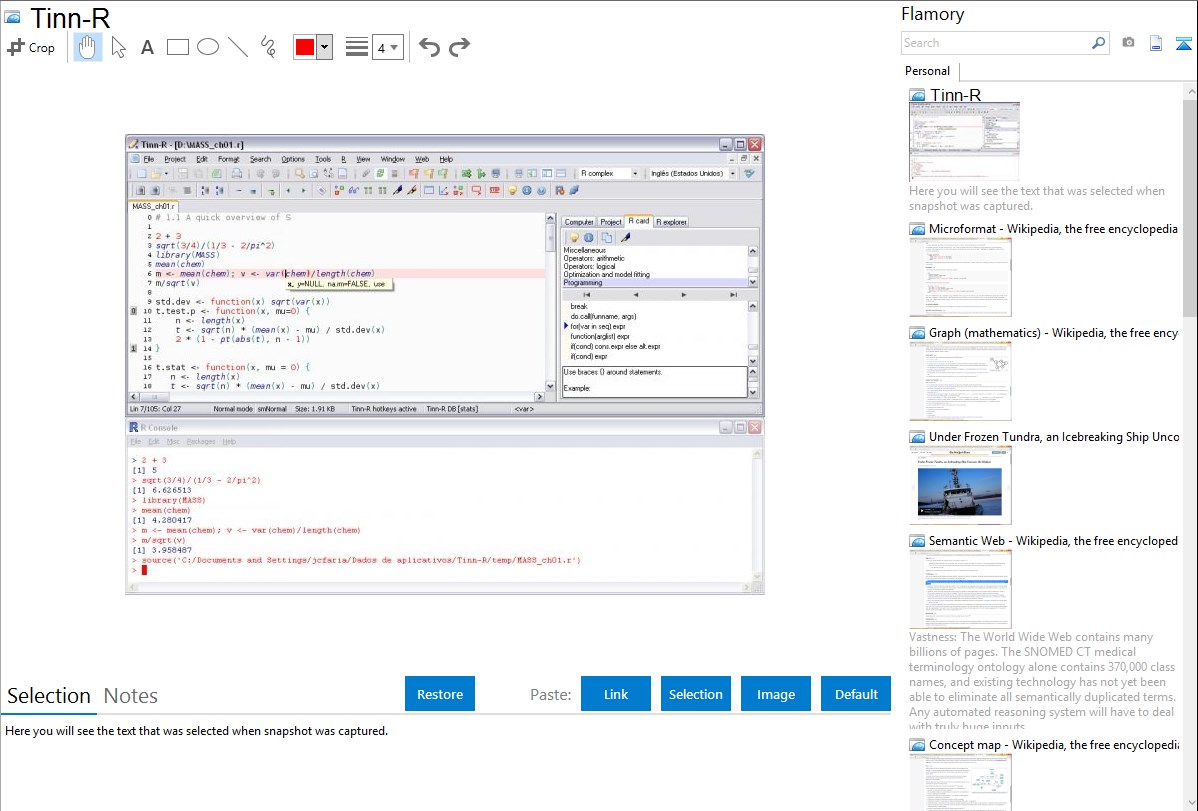Open the Personal tab
This screenshot has height=811, width=1198.
(927, 71)
